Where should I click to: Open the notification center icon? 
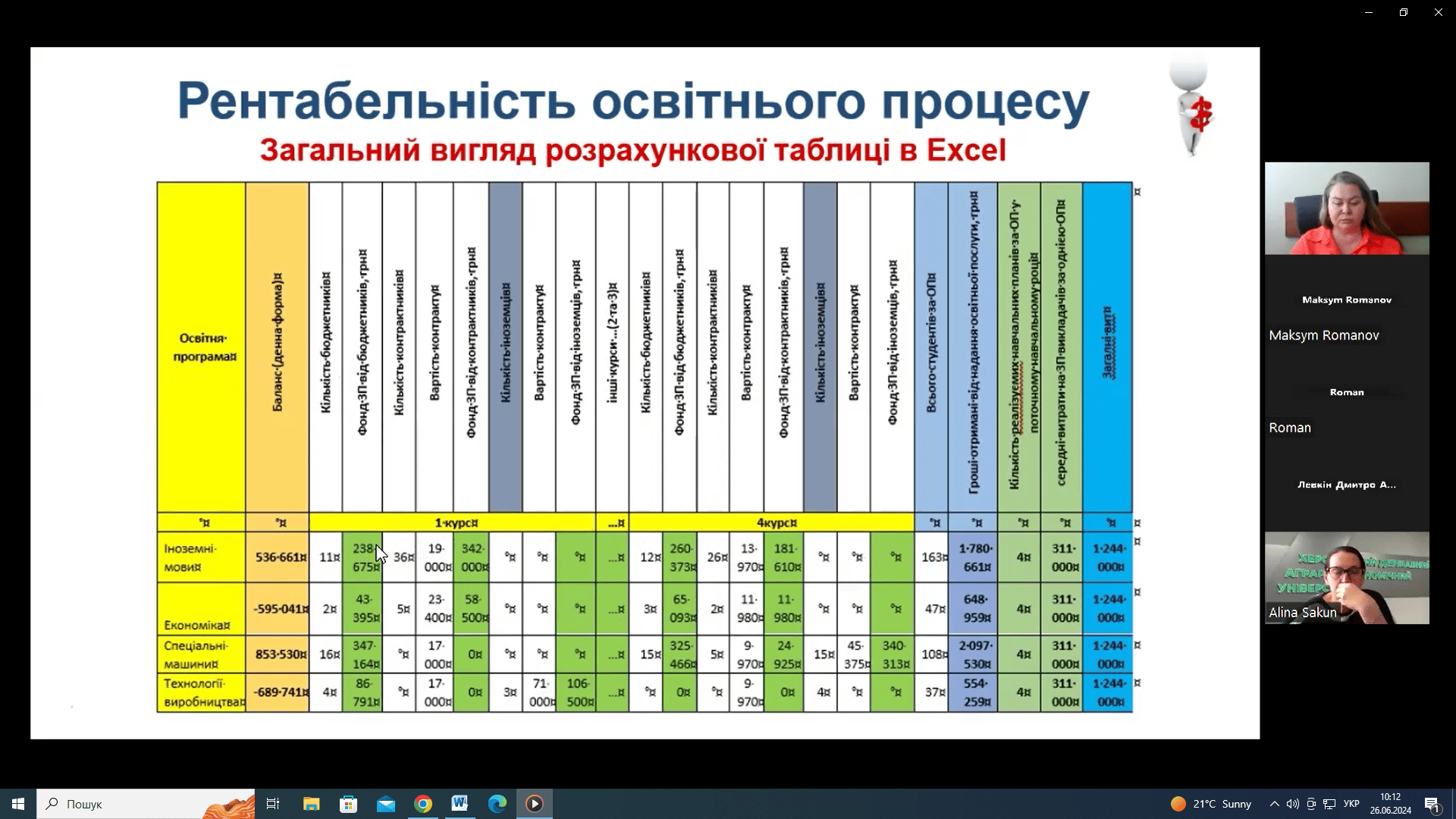pyautogui.click(x=1432, y=804)
